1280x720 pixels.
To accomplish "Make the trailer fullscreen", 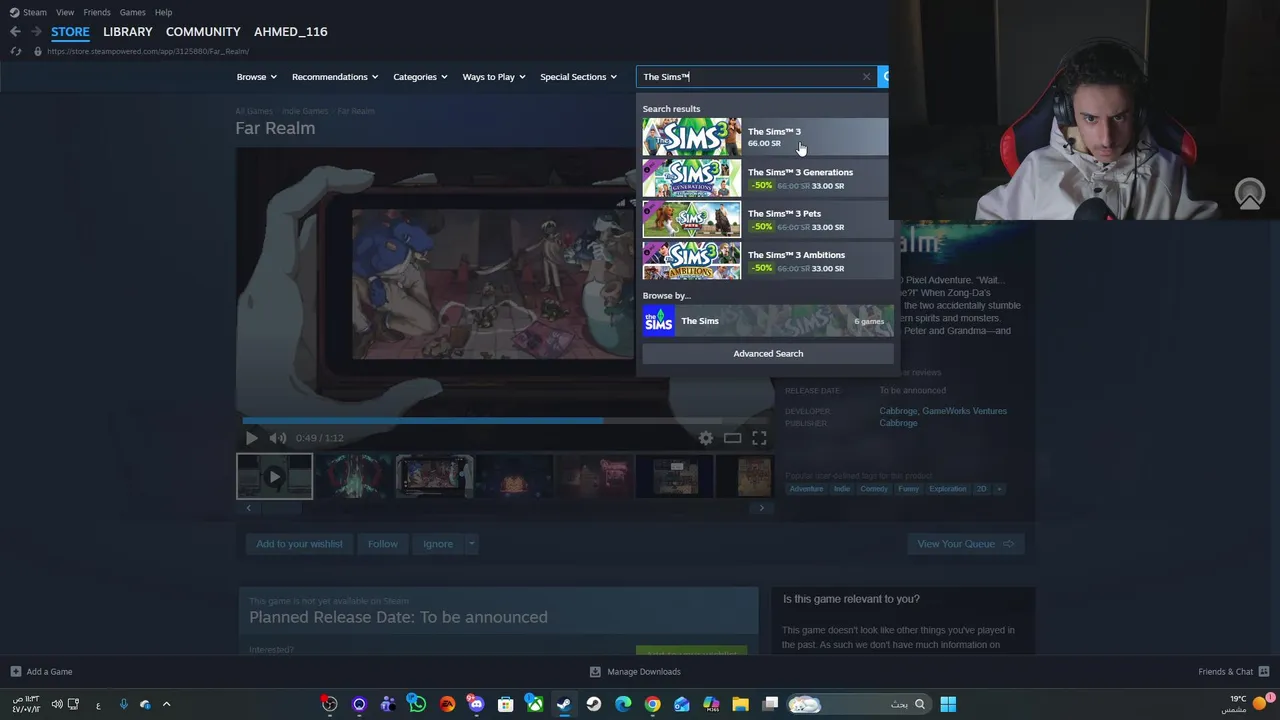I will click(x=759, y=438).
